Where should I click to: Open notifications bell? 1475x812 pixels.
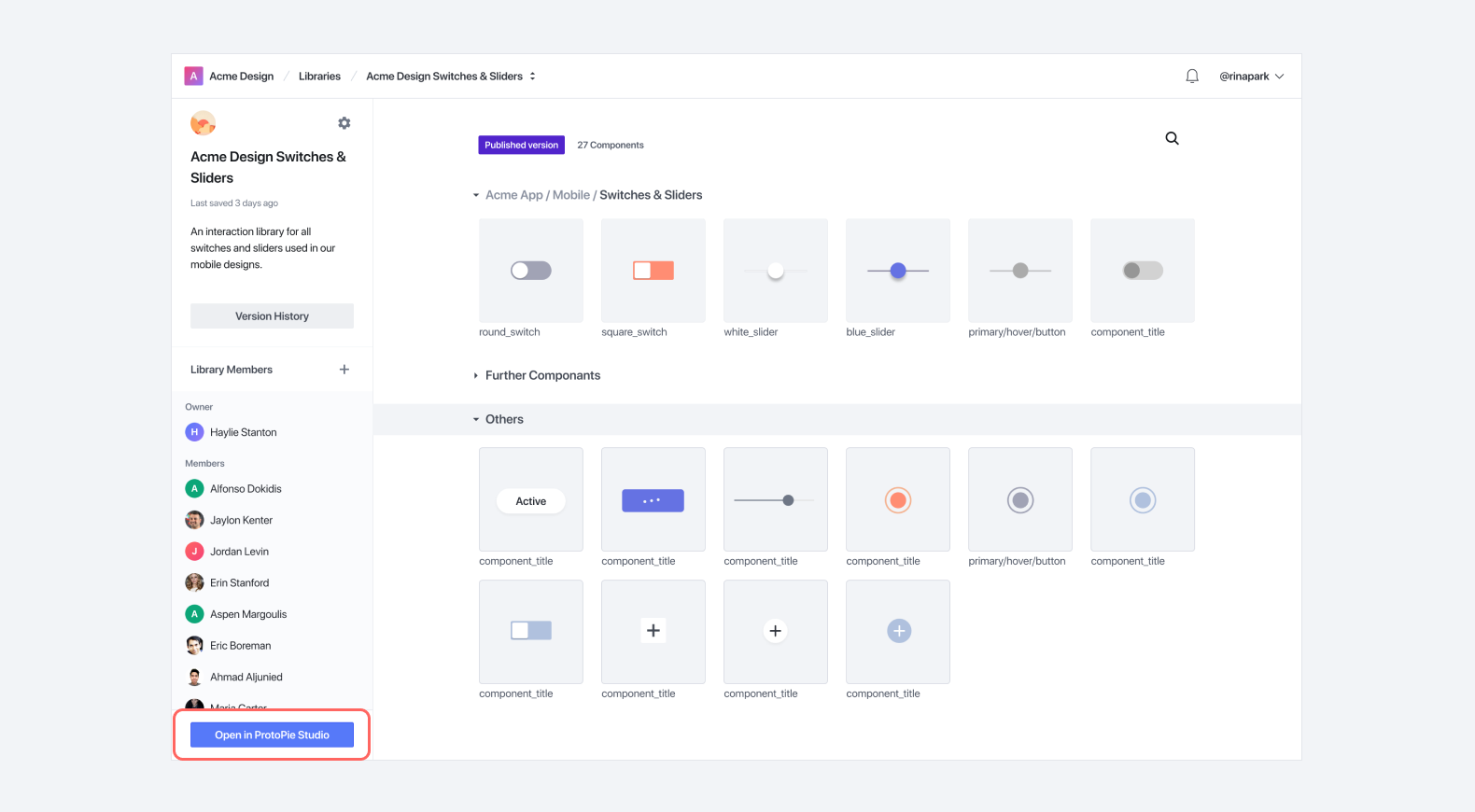tap(1192, 77)
